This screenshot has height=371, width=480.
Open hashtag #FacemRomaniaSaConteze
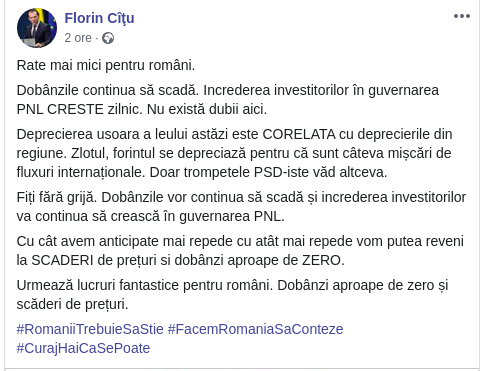[255, 329]
